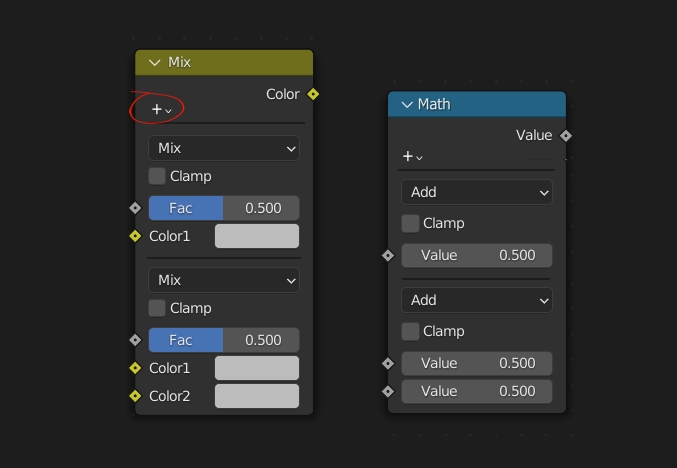Viewport: 677px width, 468px height.
Task: Click socket of first lower Math Value
Action: [x=388, y=364]
